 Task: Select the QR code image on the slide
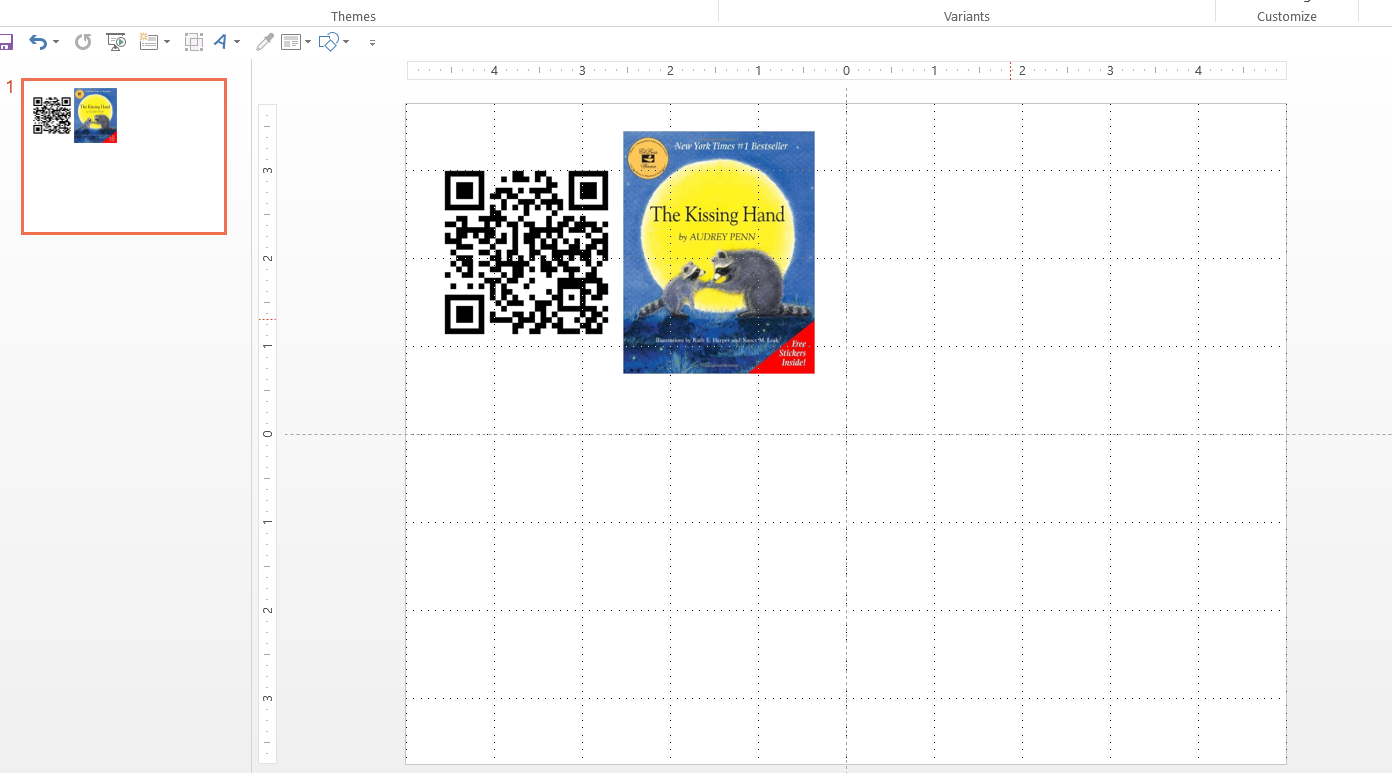(527, 253)
